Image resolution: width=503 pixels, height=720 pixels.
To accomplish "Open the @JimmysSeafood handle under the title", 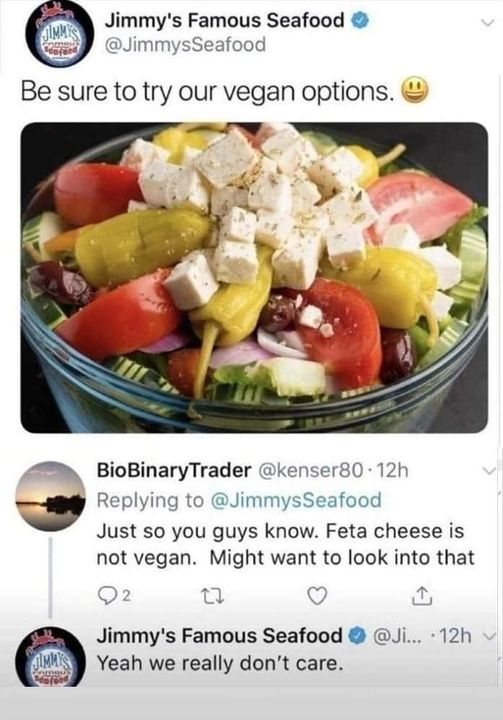I will click(186, 45).
